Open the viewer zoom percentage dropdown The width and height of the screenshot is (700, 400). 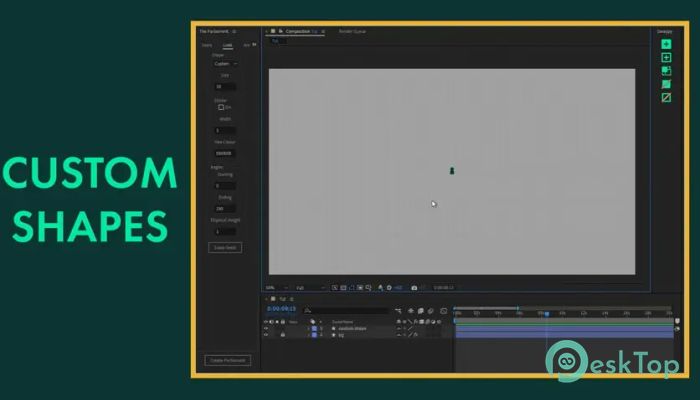[277, 288]
